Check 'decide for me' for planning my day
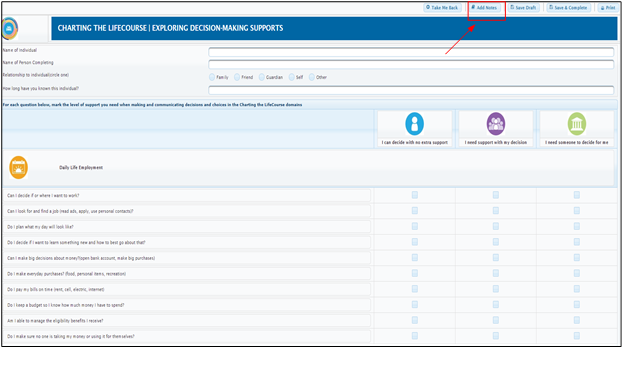Image resolution: width=624 pixels, height=366 pixels. (x=577, y=226)
